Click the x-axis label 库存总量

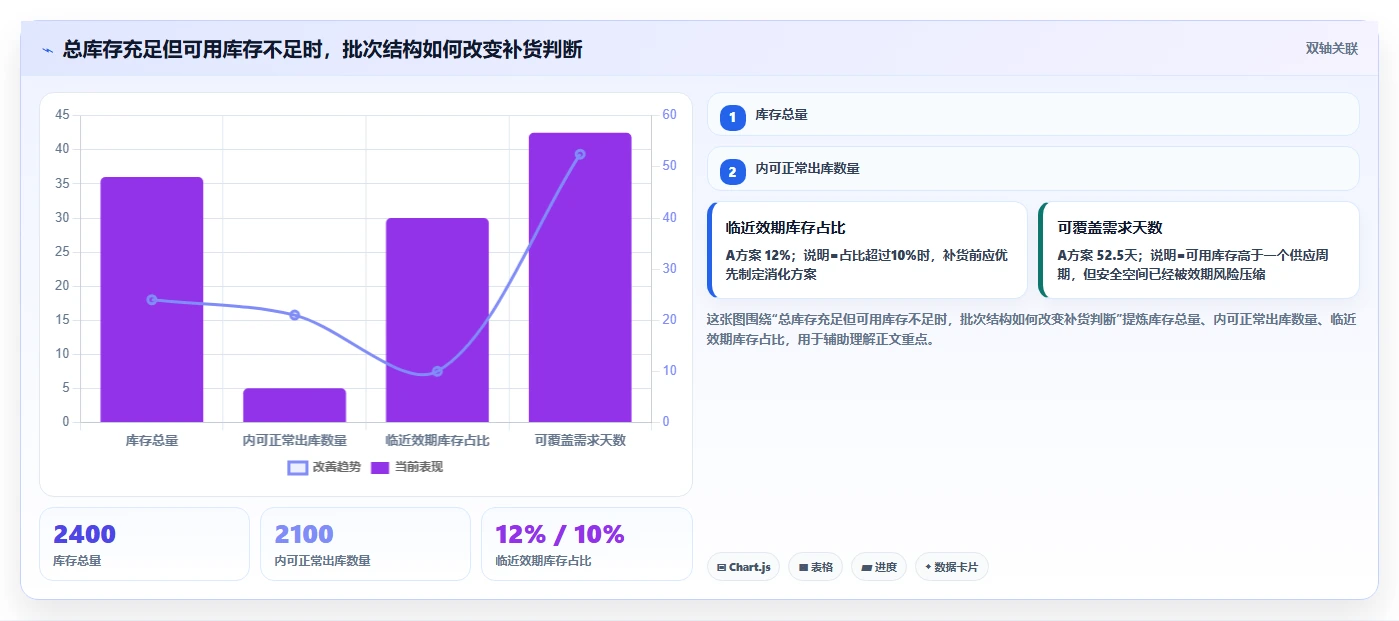pyautogui.click(x=152, y=440)
